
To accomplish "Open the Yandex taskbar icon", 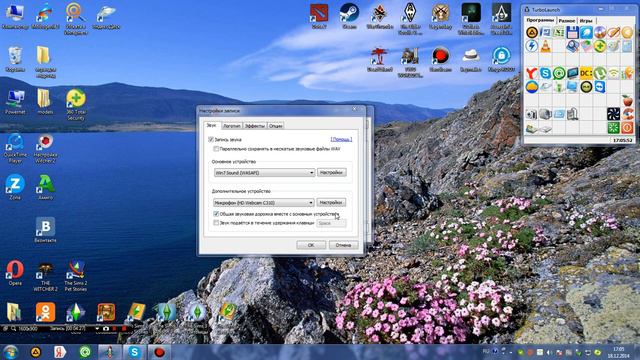I will 60,352.
